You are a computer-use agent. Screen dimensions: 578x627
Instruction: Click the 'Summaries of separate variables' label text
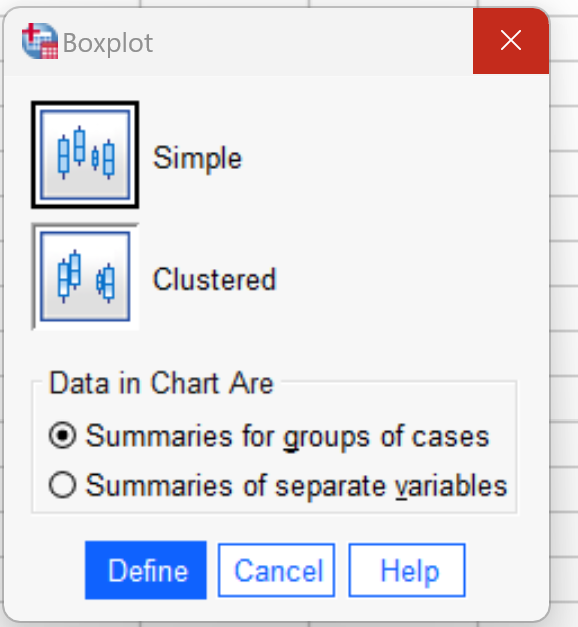(x=296, y=486)
